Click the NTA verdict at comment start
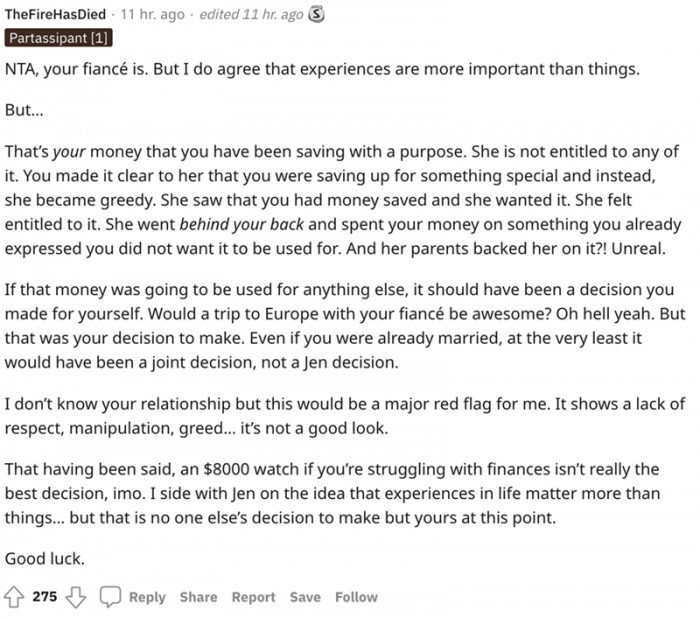700x618 pixels. pos(20,69)
